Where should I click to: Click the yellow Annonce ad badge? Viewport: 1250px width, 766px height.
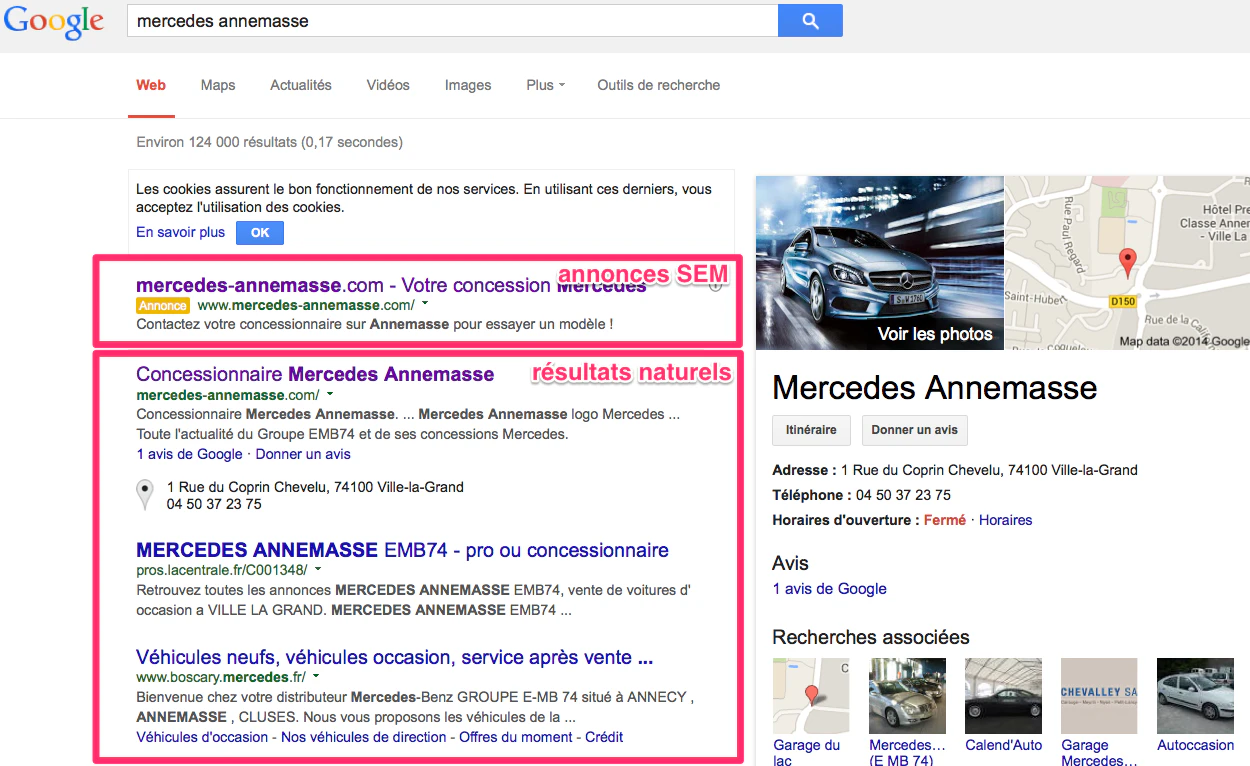(162, 306)
